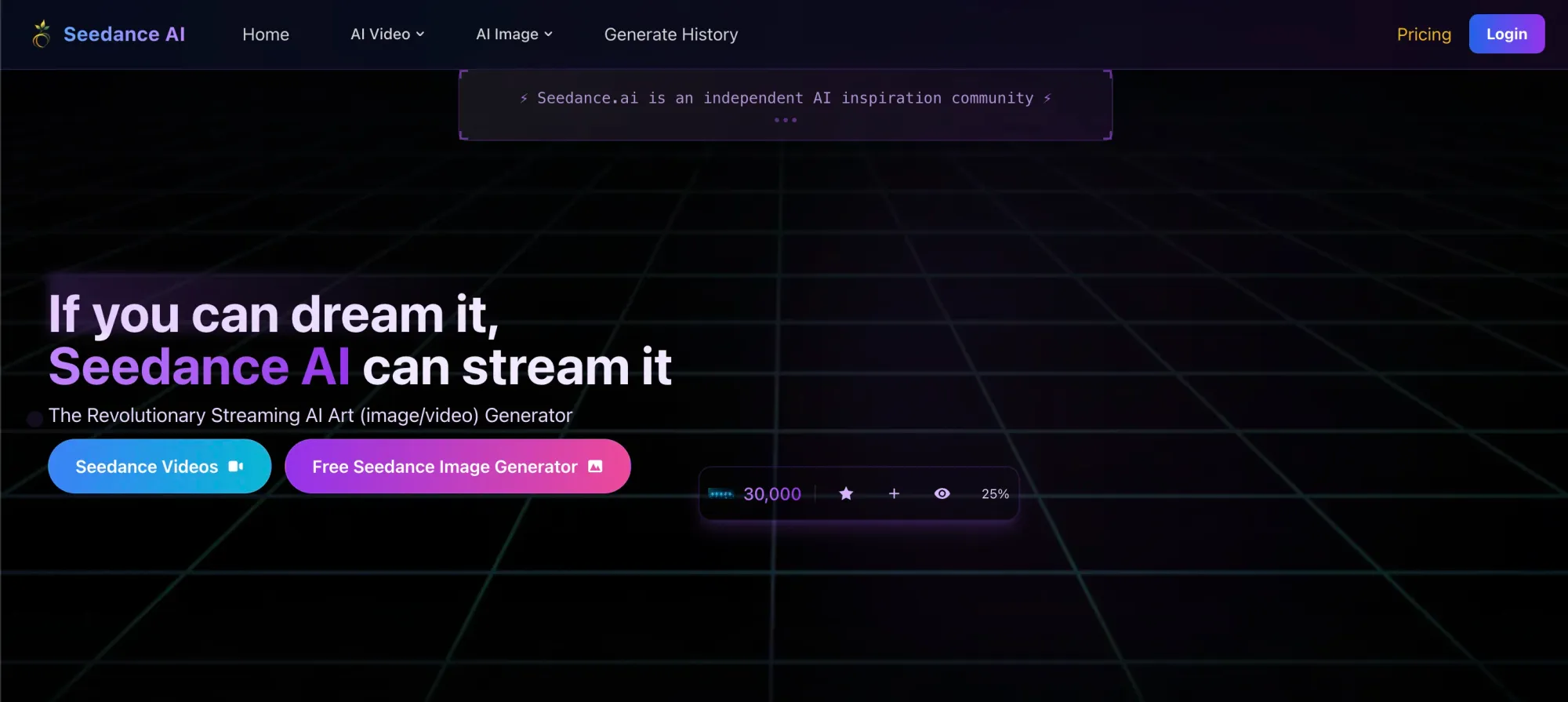Click the three dots under banner
Viewport: 1568px width, 702px height.
pos(786,120)
